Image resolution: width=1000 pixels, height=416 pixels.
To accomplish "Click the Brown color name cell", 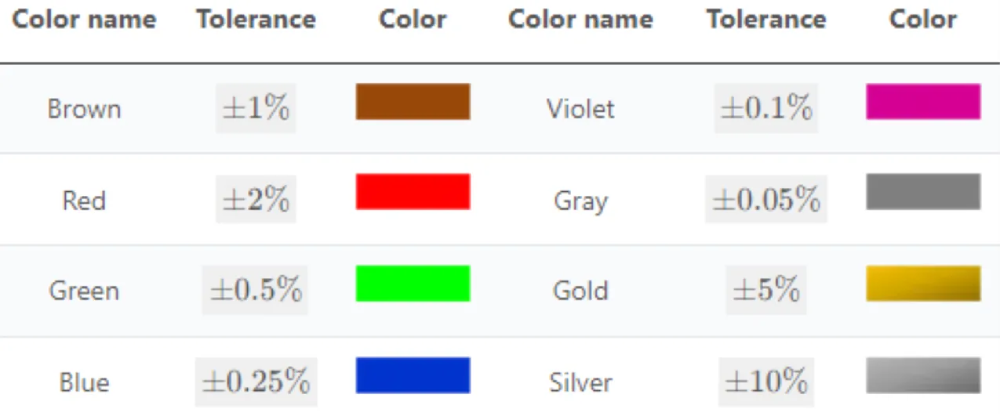I will pyautogui.click(x=84, y=109).
